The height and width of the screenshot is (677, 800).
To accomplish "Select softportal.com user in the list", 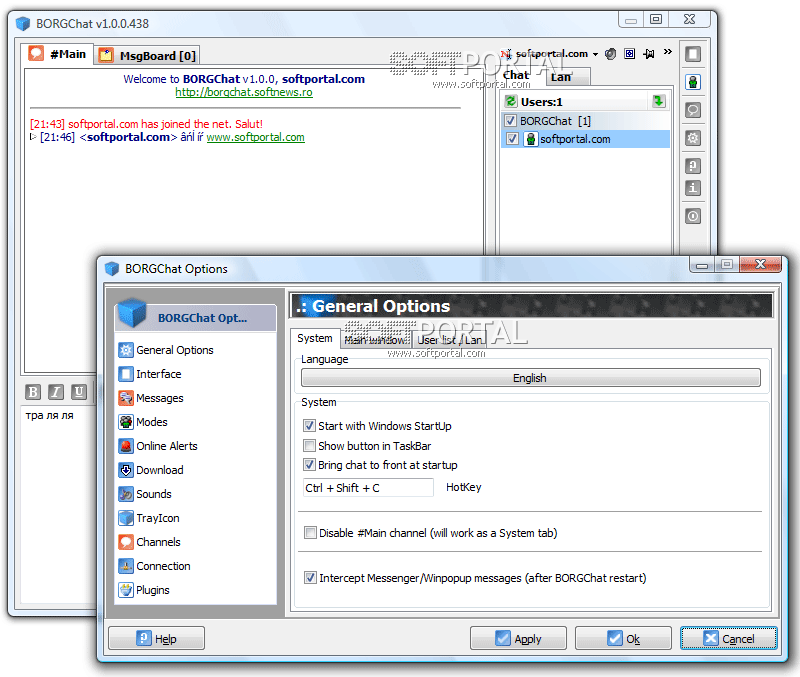I will pyautogui.click(x=586, y=139).
